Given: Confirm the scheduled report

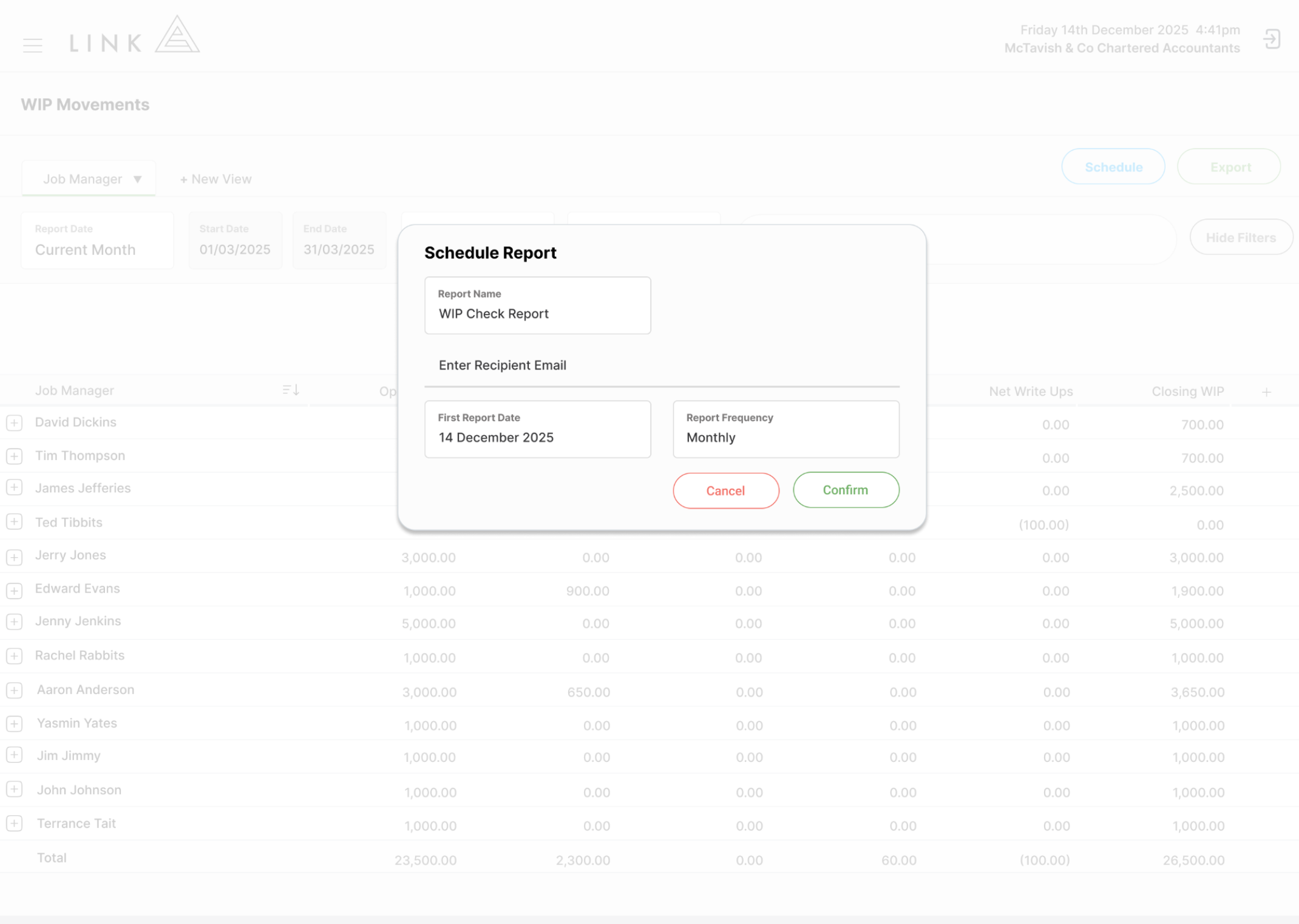Looking at the screenshot, I should tap(846, 490).
